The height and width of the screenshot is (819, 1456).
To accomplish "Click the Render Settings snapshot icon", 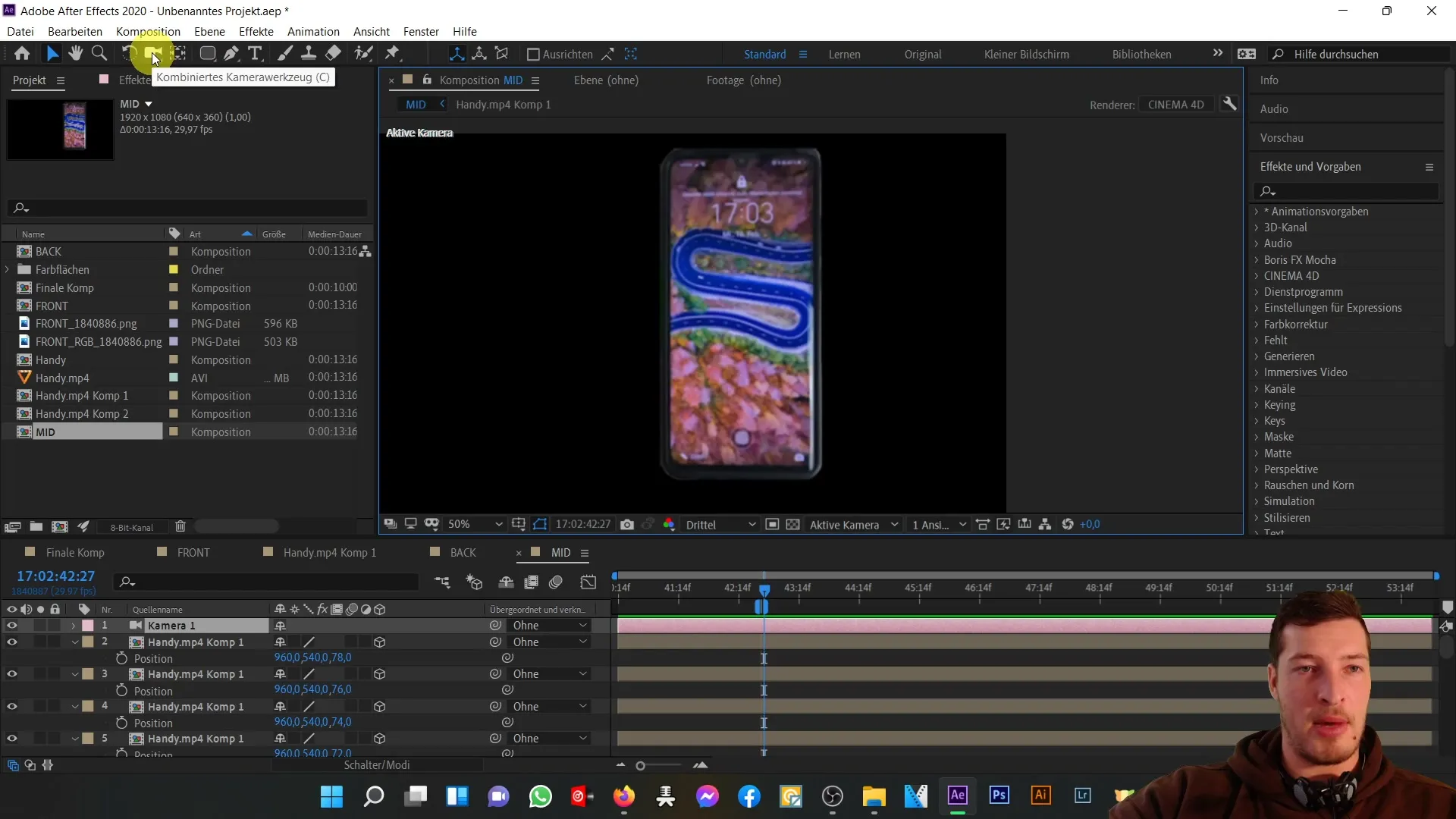I will (628, 524).
